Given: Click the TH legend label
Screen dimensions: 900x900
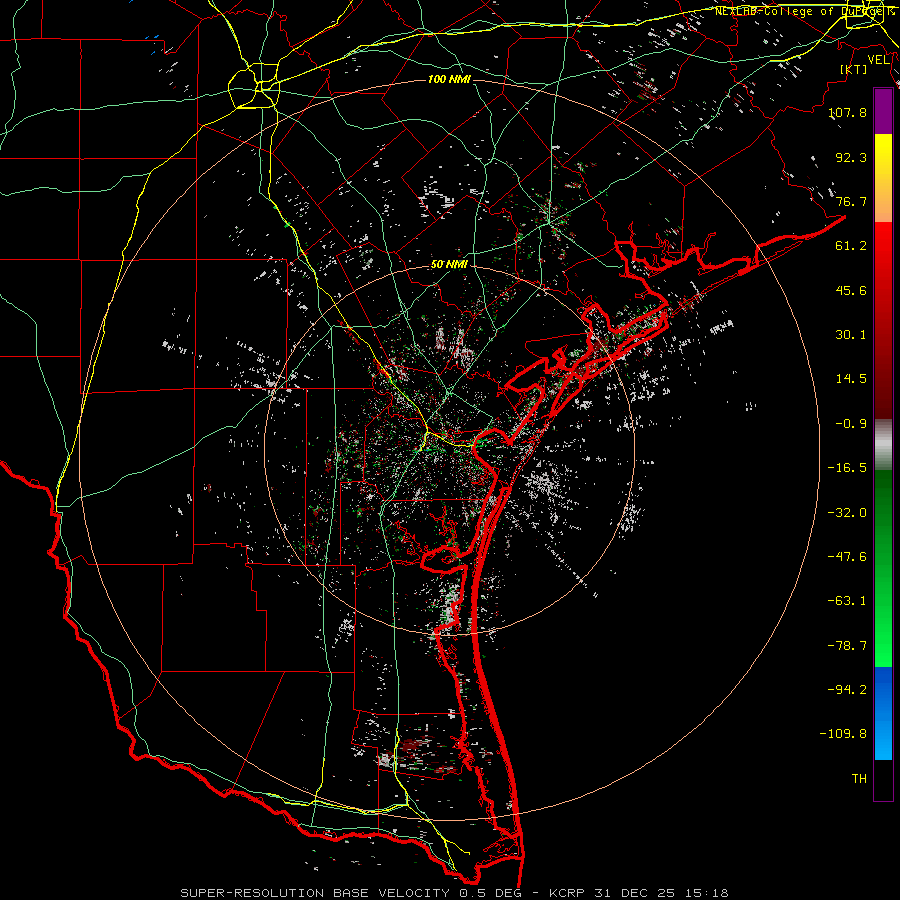Looking at the screenshot, I should 859,779.
